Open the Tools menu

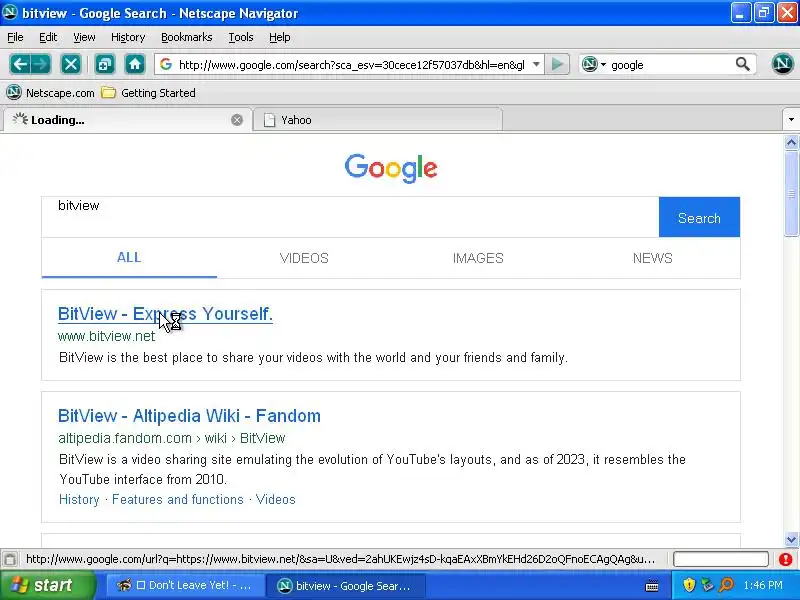pyautogui.click(x=241, y=37)
